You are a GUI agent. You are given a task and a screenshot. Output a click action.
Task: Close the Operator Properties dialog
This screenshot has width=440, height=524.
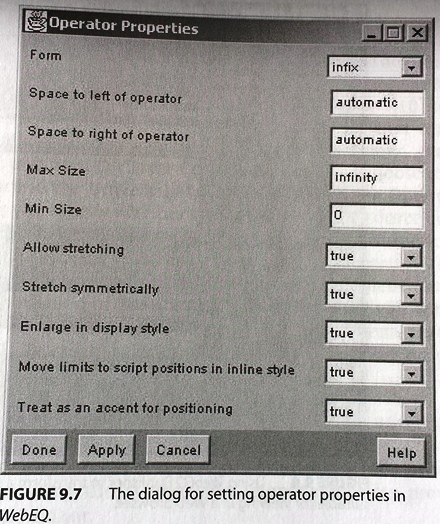(x=417, y=33)
